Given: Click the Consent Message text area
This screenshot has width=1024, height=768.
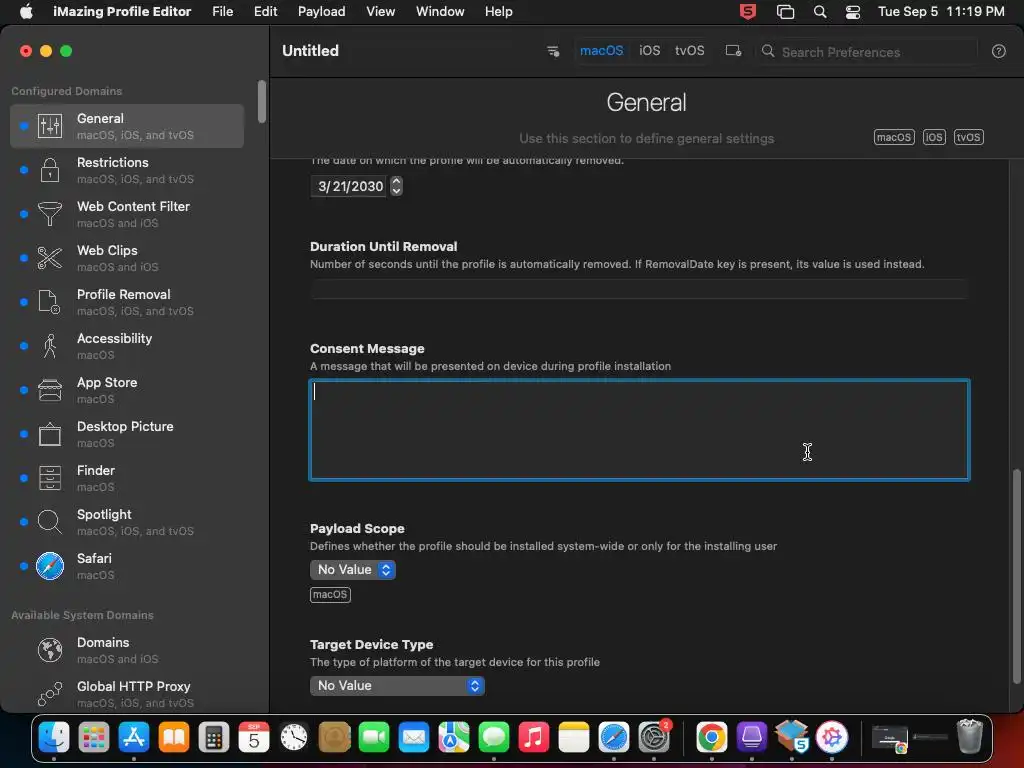Looking at the screenshot, I should 639,430.
